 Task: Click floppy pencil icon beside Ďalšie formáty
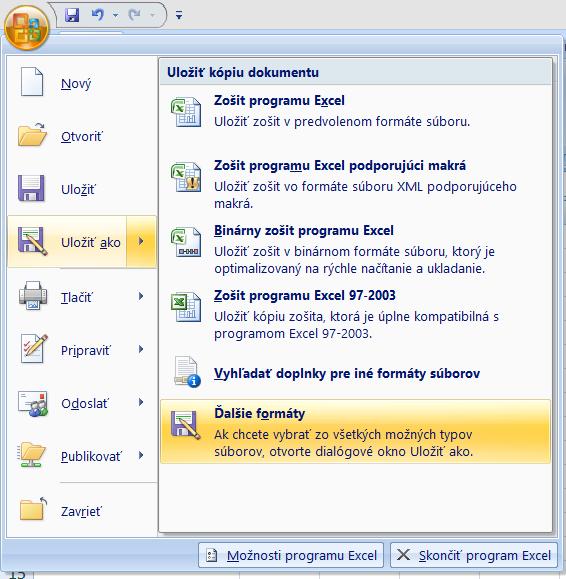pos(186,425)
